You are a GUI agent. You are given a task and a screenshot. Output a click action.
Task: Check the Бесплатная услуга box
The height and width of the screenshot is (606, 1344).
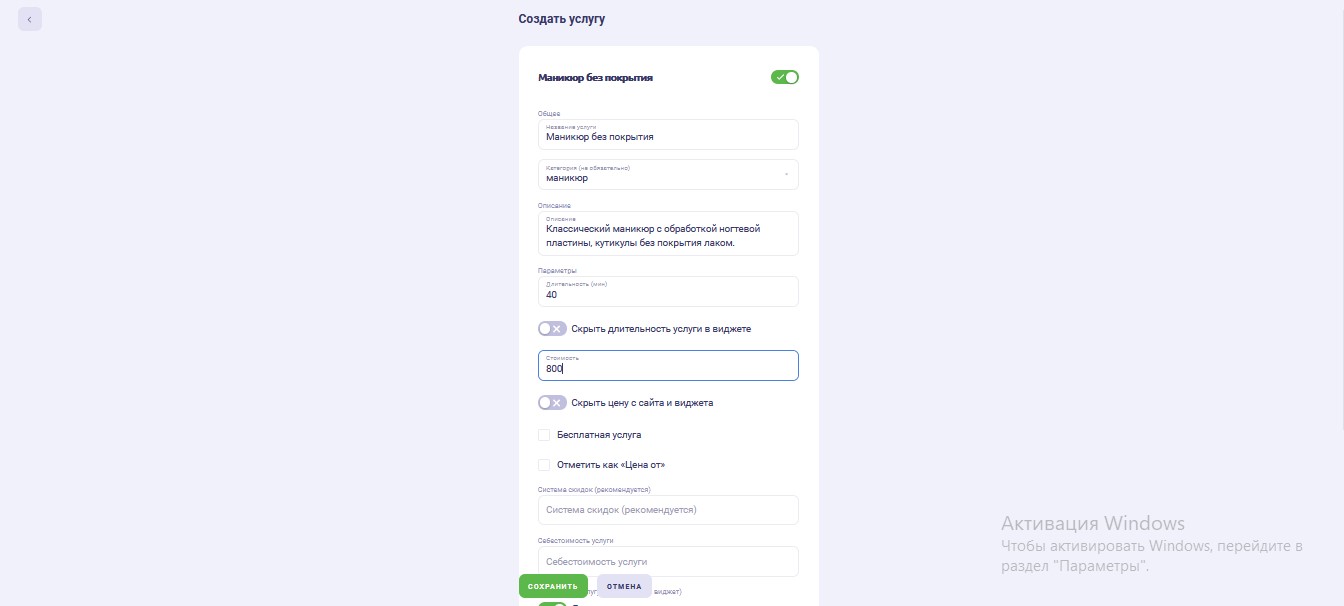pyautogui.click(x=544, y=435)
